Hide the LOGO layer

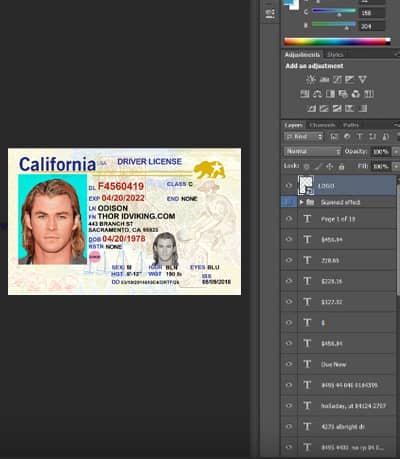(x=289, y=186)
